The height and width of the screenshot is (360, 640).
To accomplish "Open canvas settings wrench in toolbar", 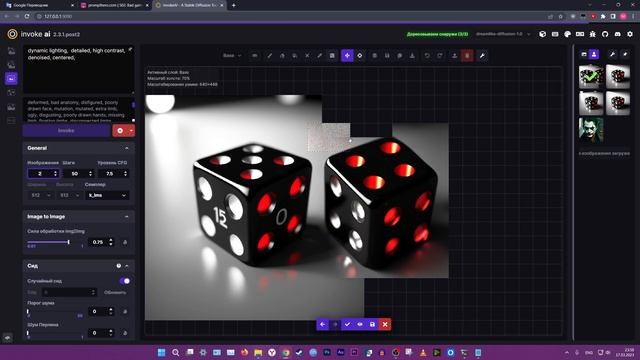I will 482,56.
